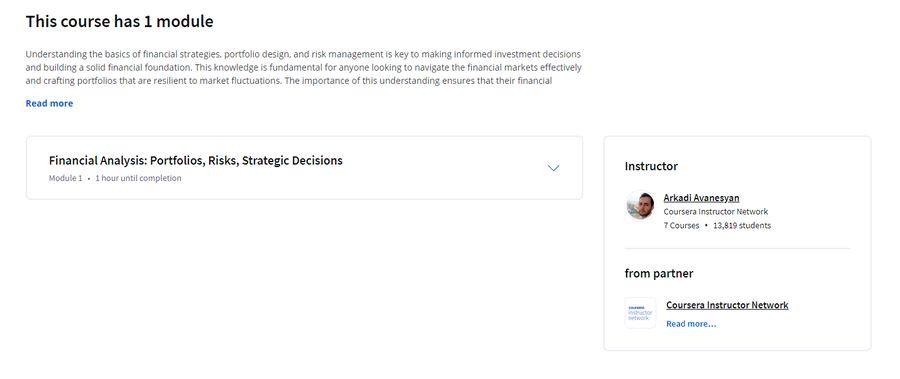Screen dimensions: 900x379
Task: Select the 7 Courses text
Action: click(x=681, y=226)
